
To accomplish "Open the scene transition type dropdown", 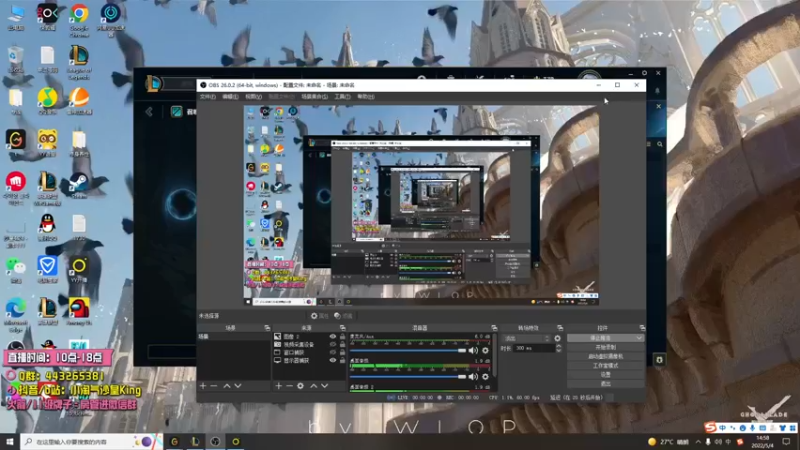I will click(527, 338).
